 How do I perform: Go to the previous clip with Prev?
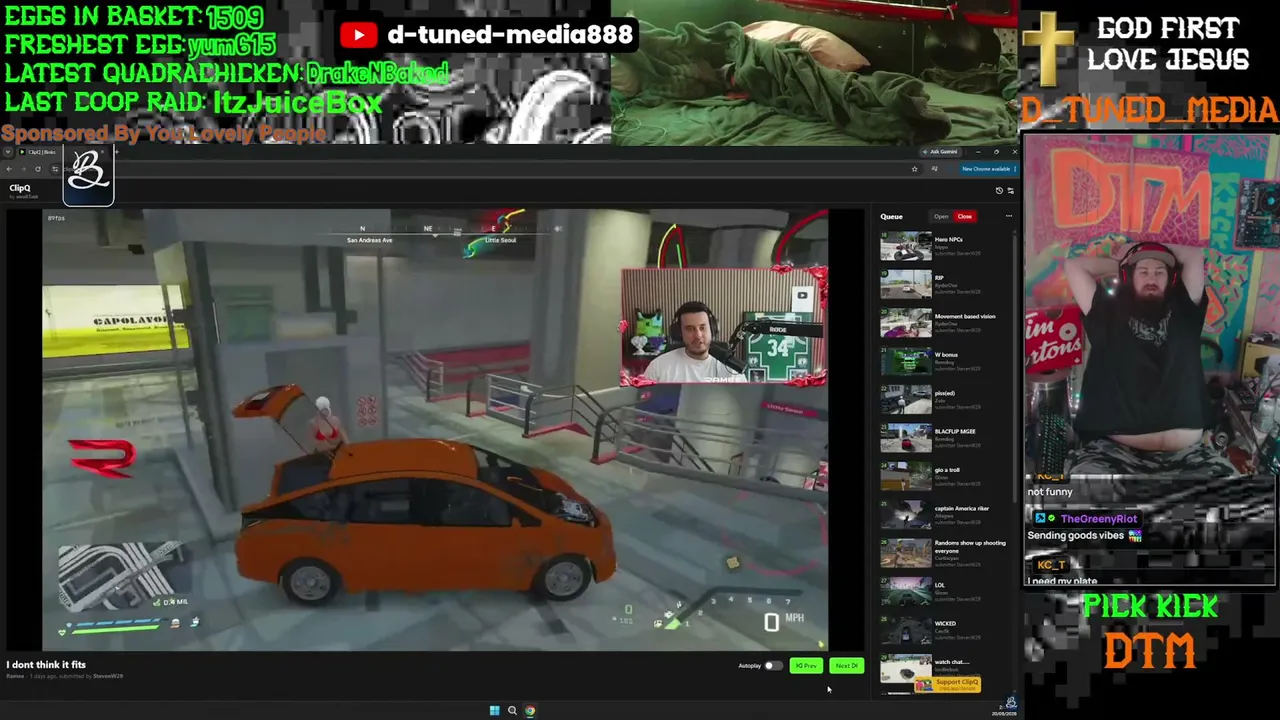806,666
